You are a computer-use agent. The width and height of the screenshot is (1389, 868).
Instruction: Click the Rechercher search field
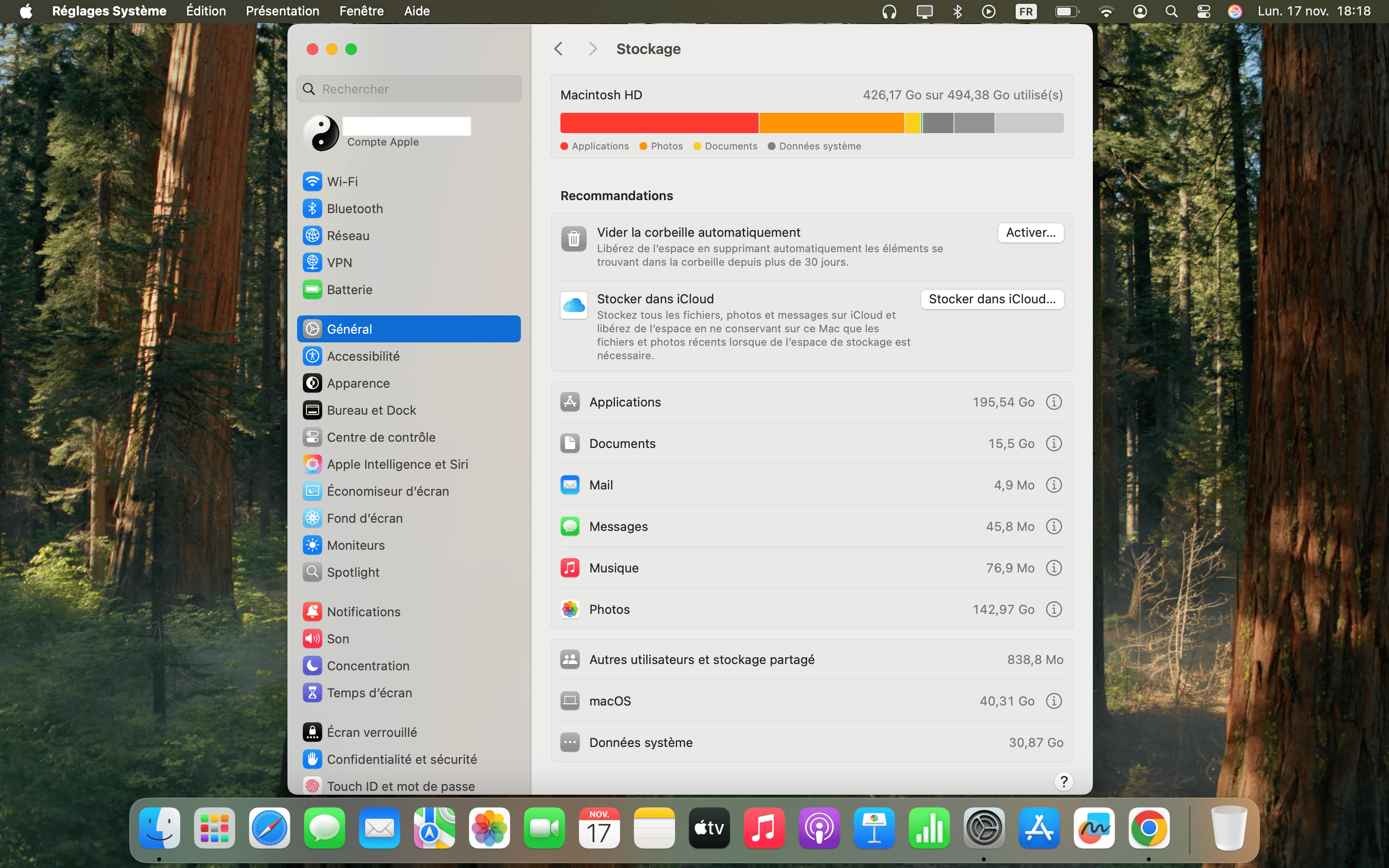[x=409, y=89]
